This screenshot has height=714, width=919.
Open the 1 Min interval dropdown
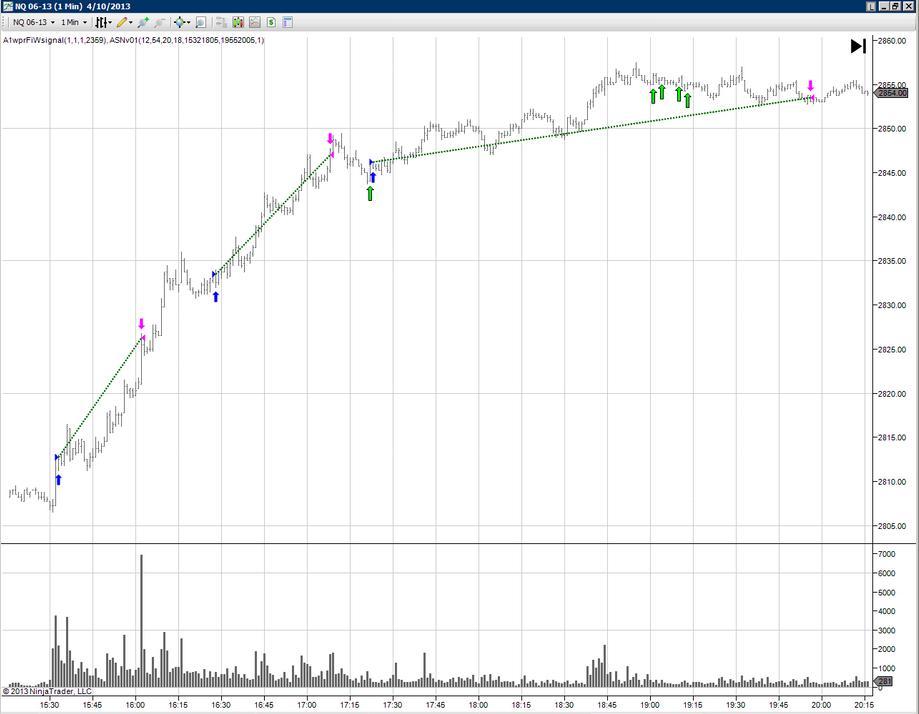pyautogui.click(x=74, y=22)
